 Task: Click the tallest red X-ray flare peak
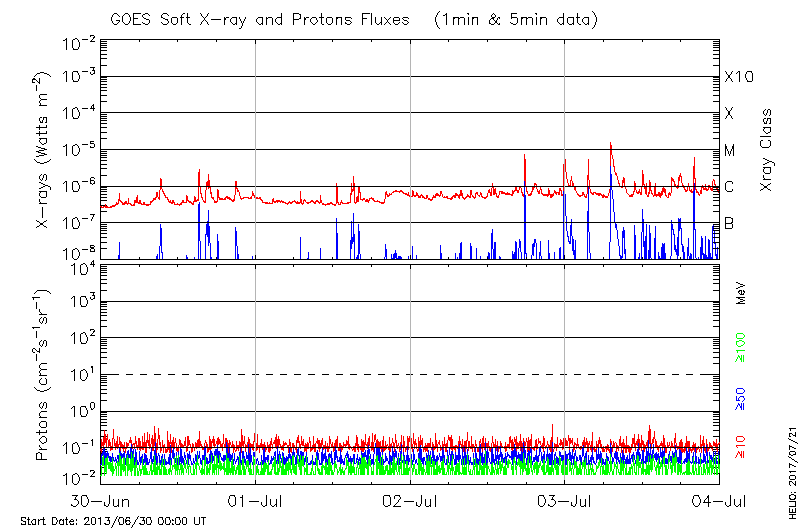pos(611,144)
